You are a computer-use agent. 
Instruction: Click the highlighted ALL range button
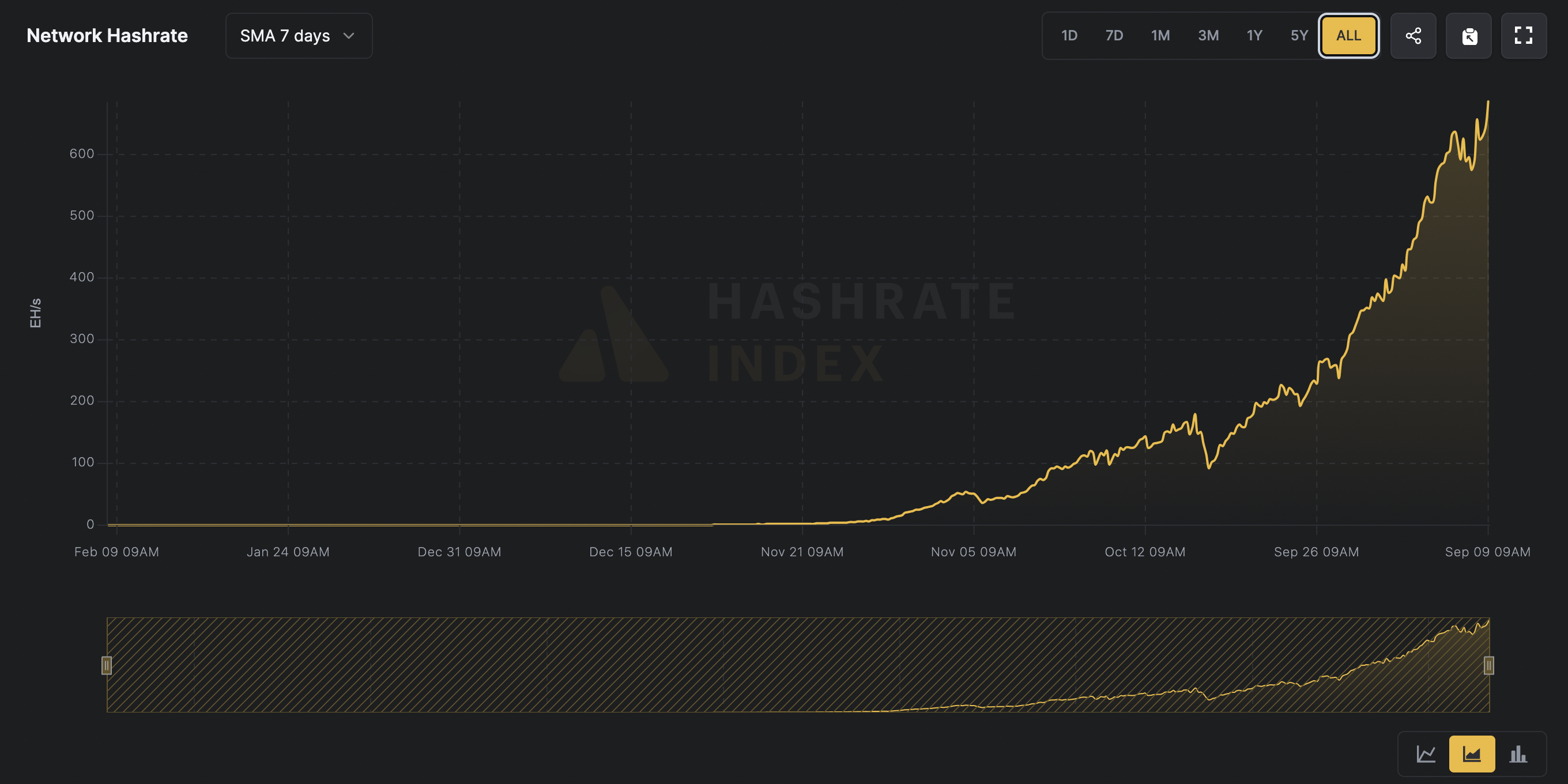pyautogui.click(x=1348, y=36)
